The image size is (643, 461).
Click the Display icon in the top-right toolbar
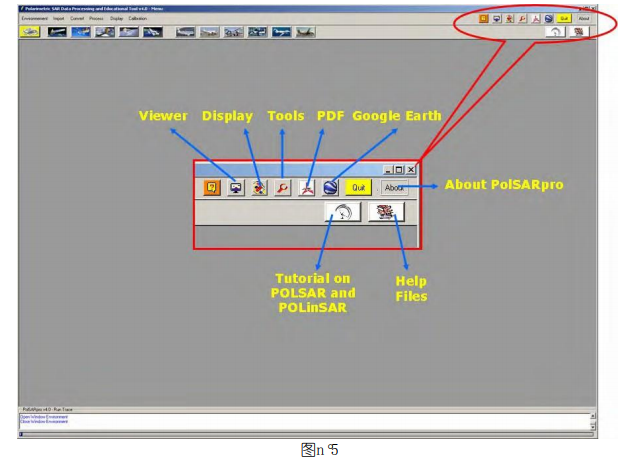point(509,18)
